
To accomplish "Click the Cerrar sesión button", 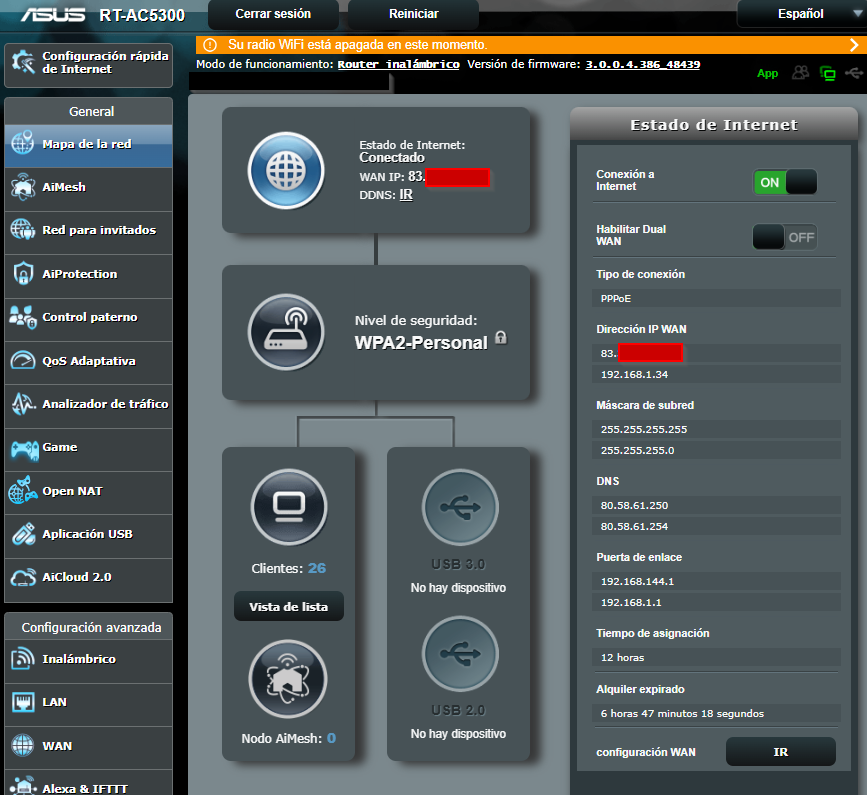I will (x=273, y=14).
